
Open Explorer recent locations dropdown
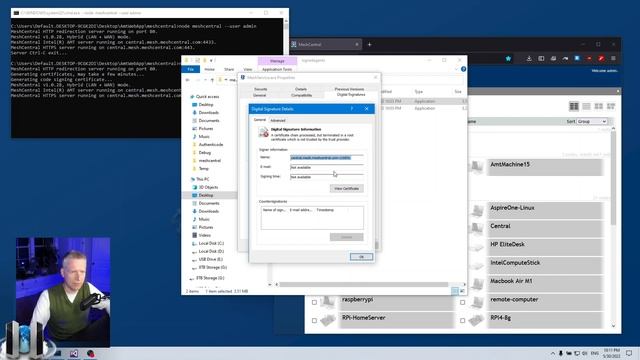coord(205,80)
